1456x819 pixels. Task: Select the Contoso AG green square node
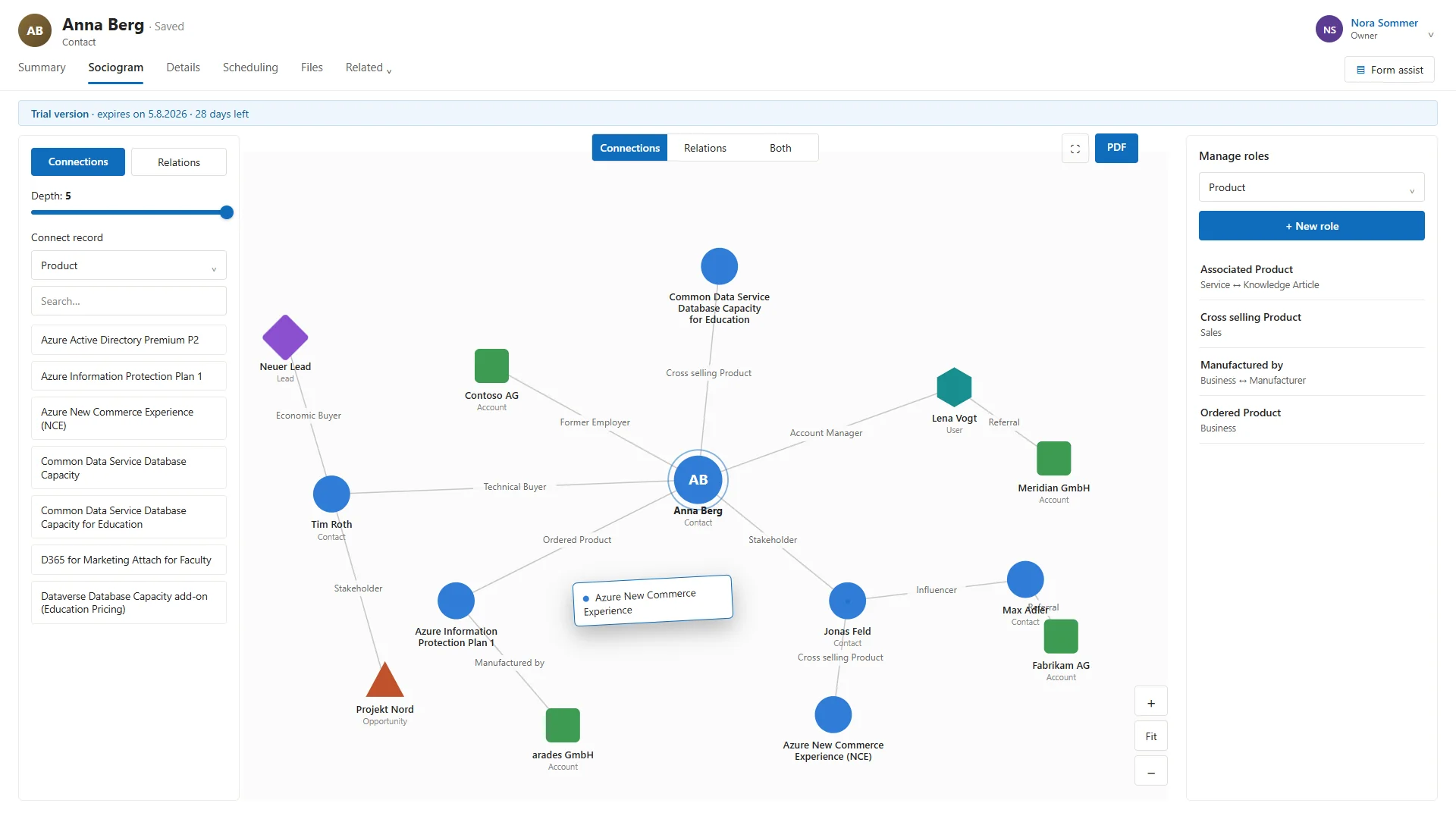[x=491, y=366]
